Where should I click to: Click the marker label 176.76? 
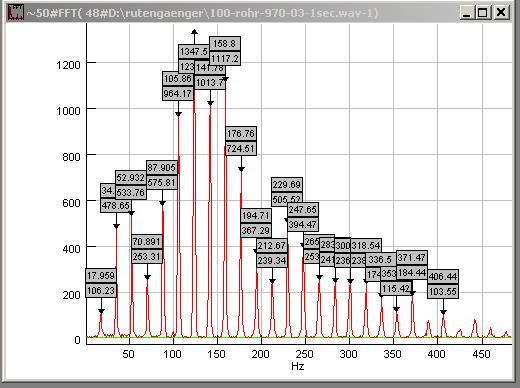point(241,134)
